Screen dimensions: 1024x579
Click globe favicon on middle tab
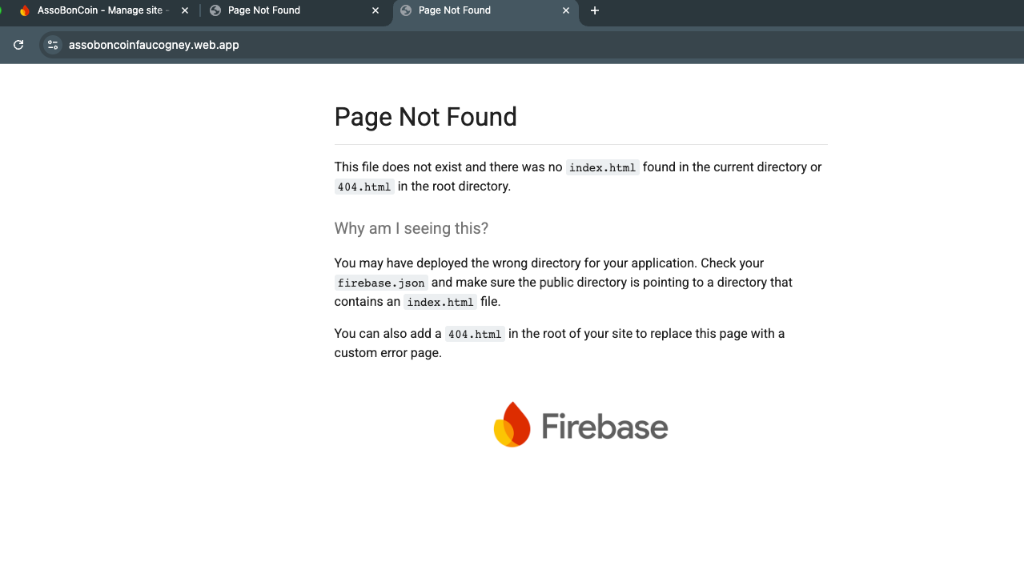[215, 11]
